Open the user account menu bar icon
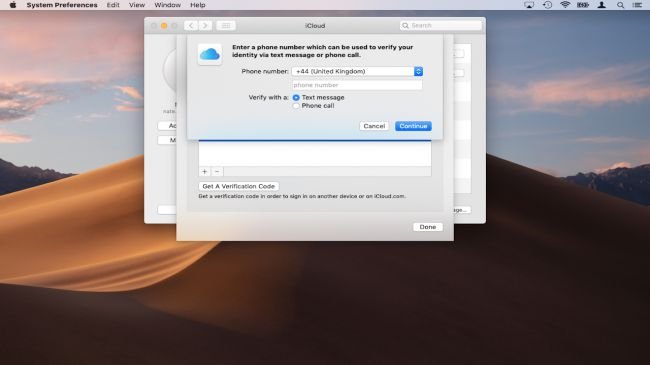The height and width of the screenshot is (365, 650). [601, 5]
